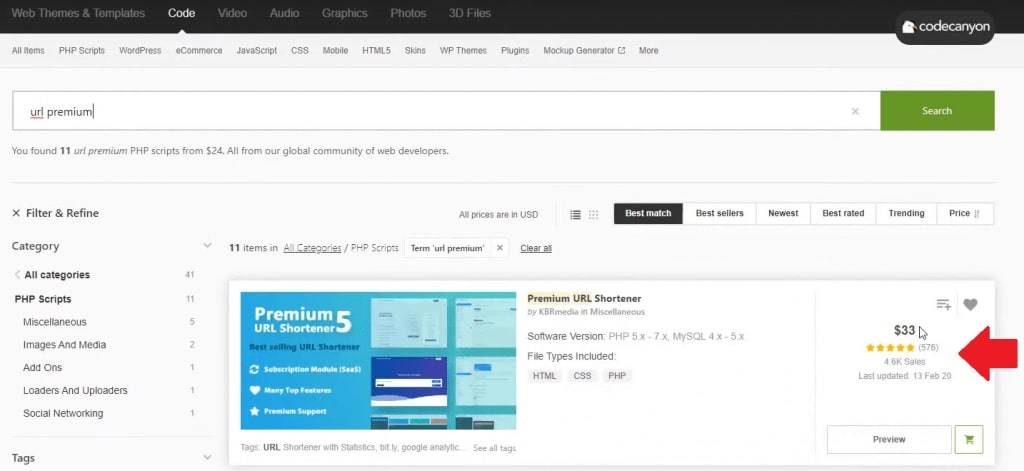
Task: Click the CSS file type tag
Action: tap(582, 376)
